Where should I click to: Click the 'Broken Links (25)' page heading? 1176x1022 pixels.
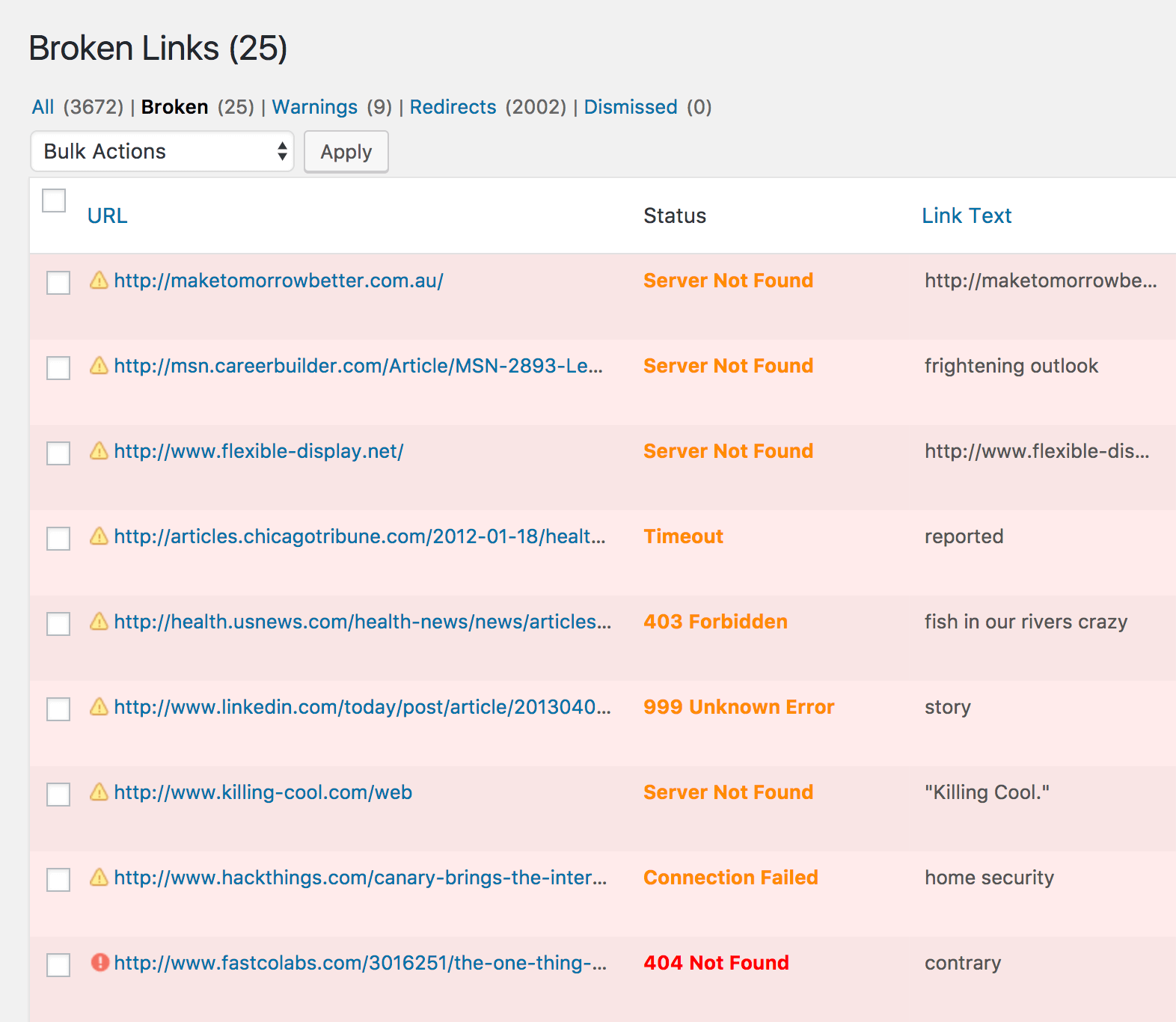pos(158,48)
